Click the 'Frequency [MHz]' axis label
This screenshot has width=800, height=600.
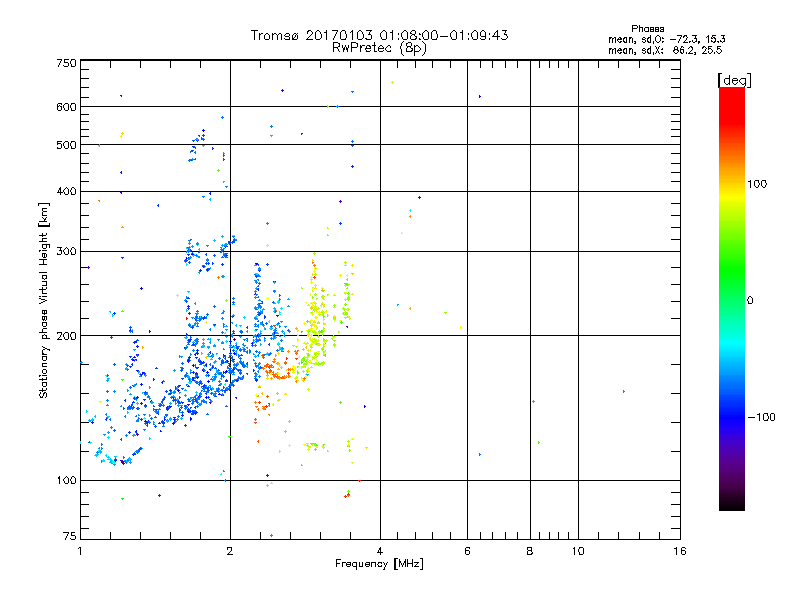click(x=379, y=563)
